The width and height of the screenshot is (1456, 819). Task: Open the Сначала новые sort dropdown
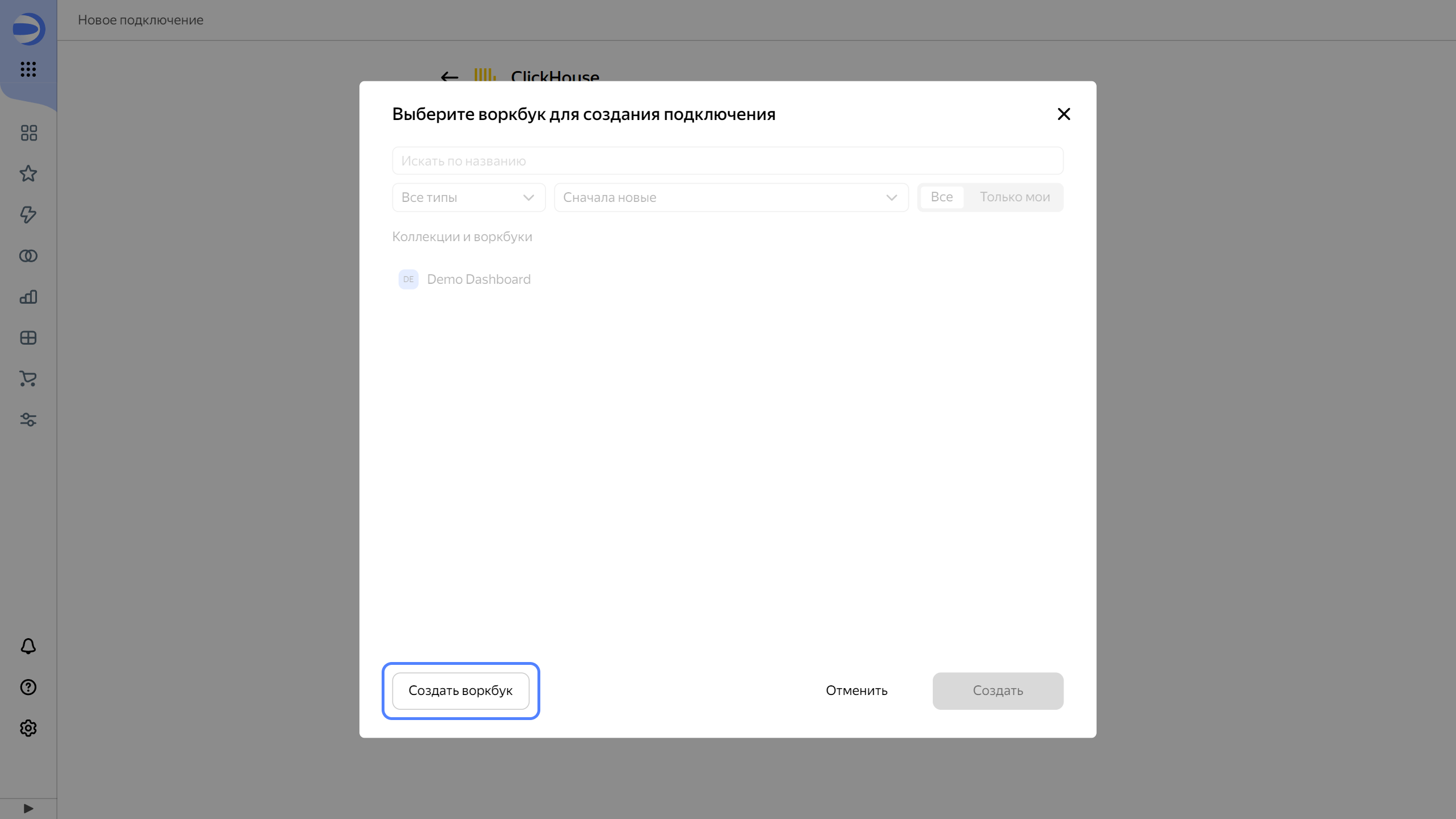730,197
